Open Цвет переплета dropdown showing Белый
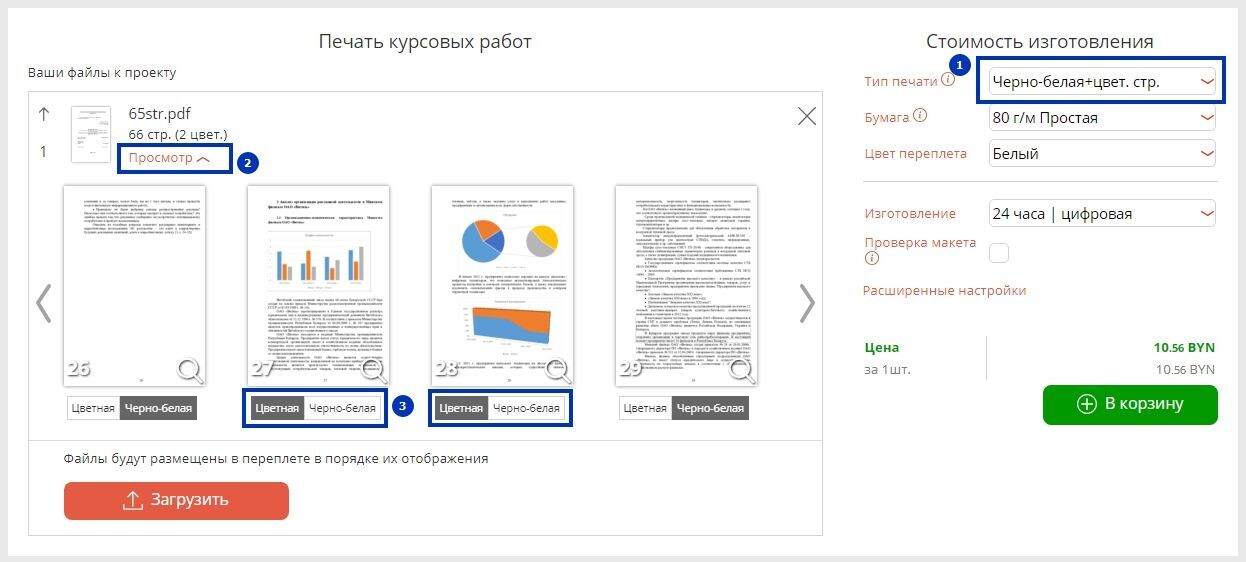This screenshot has width=1246, height=562. [1101, 154]
